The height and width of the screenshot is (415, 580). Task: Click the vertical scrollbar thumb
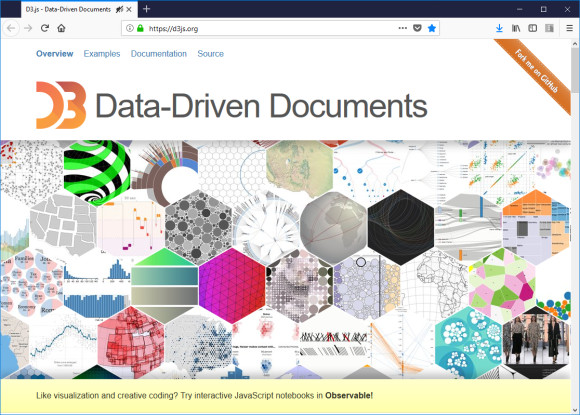575,70
